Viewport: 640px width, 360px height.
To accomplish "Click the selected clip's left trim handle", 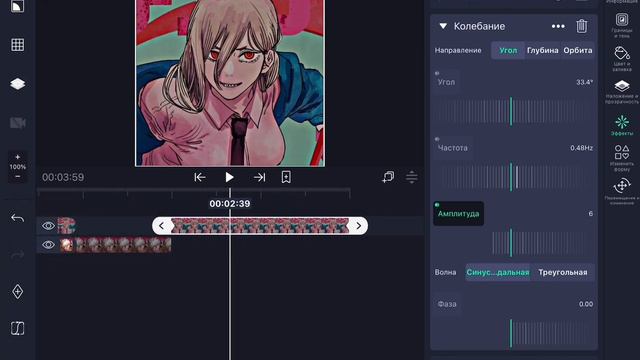I will pyautogui.click(x=162, y=226).
